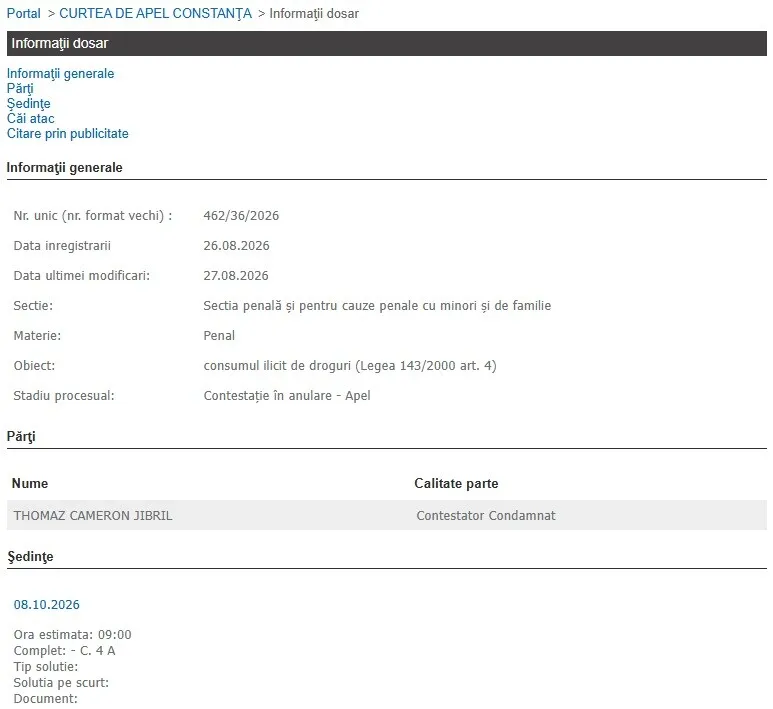Click the dark Informații dosar header bar
This screenshot has width=773, height=709.
(x=386, y=43)
